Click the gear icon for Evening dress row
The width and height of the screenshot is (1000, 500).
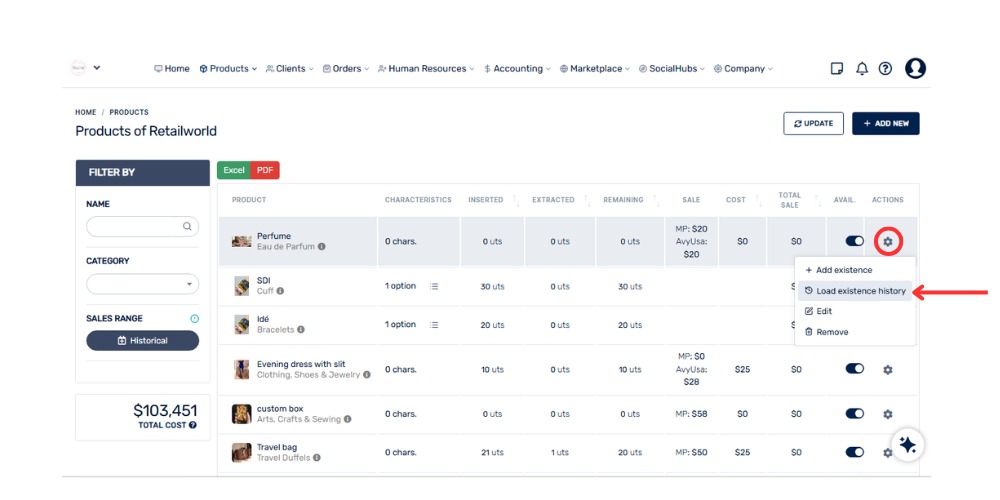(x=887, y=369)
